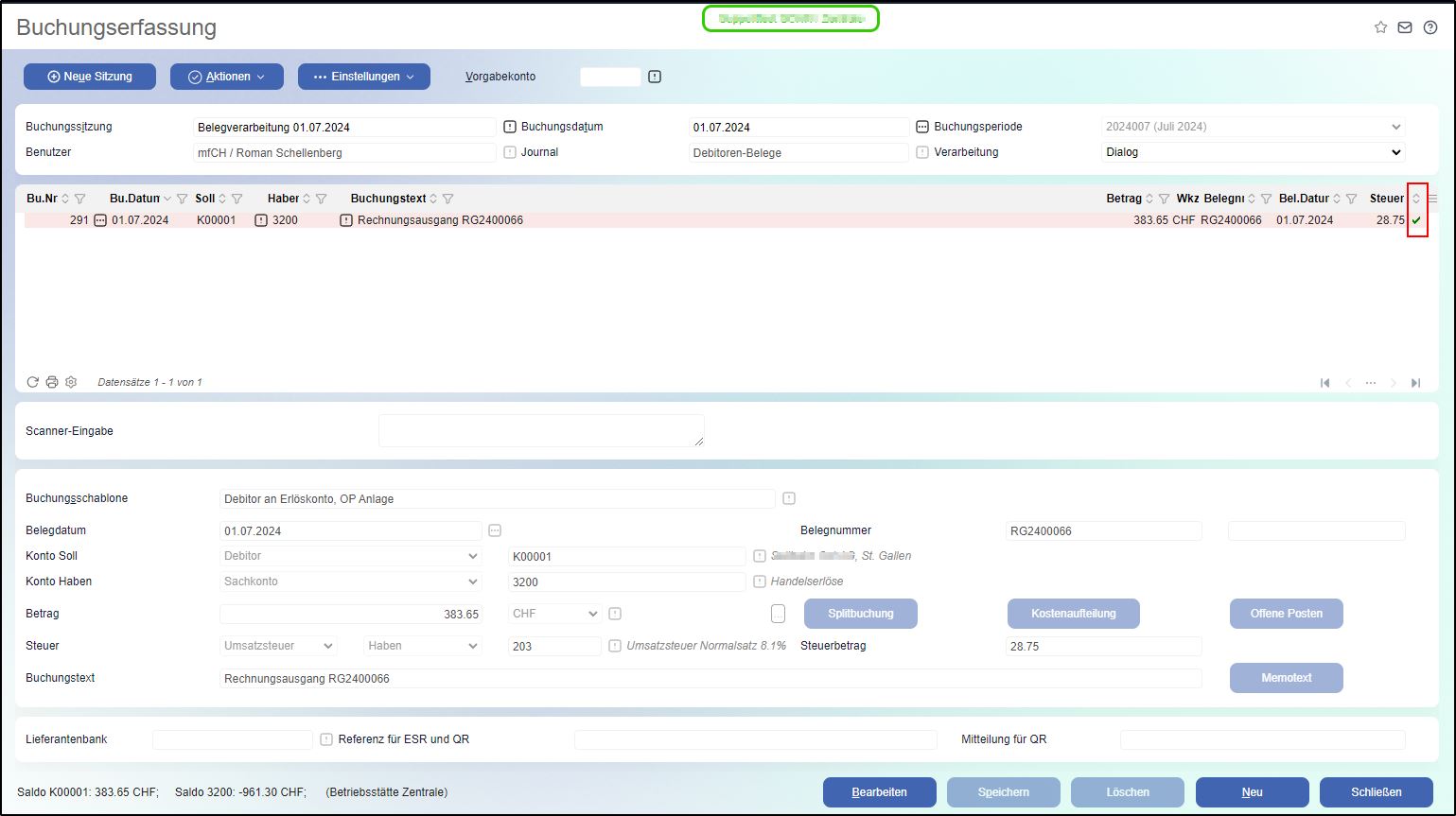Click the Neue Sitzung button
This screenshot has width=1456, height=816.
click(x=90, y=77)
